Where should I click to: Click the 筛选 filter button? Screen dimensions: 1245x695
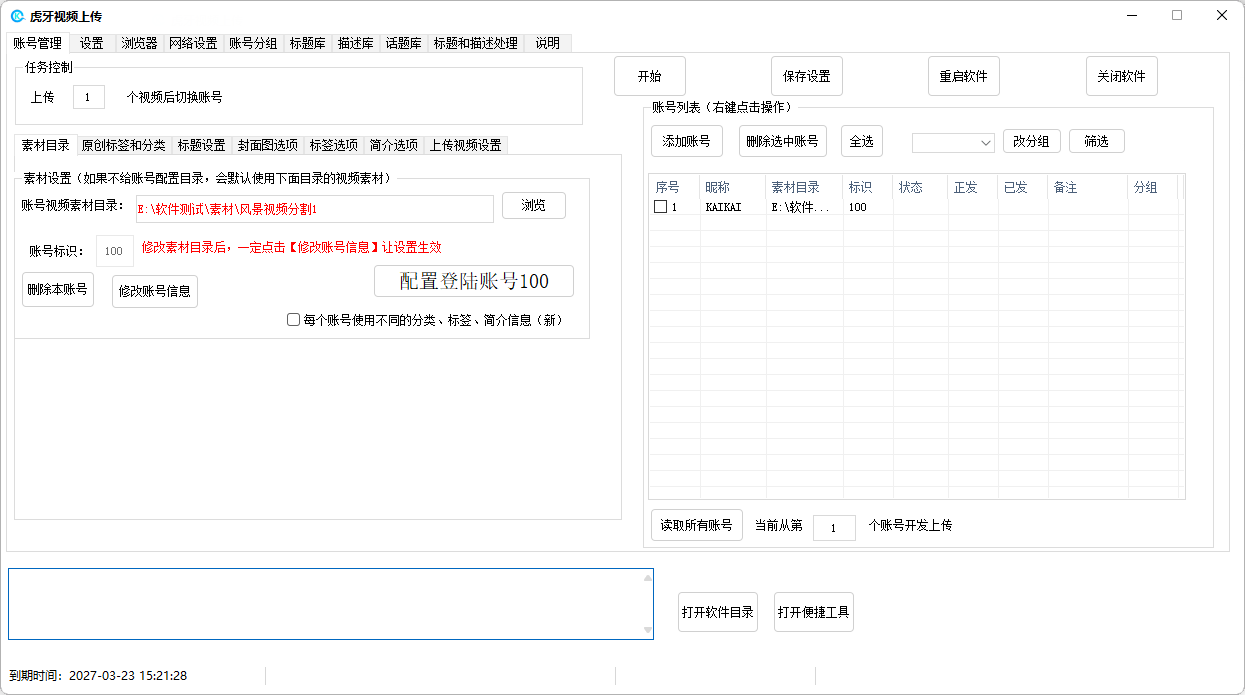pos(1096,142)
